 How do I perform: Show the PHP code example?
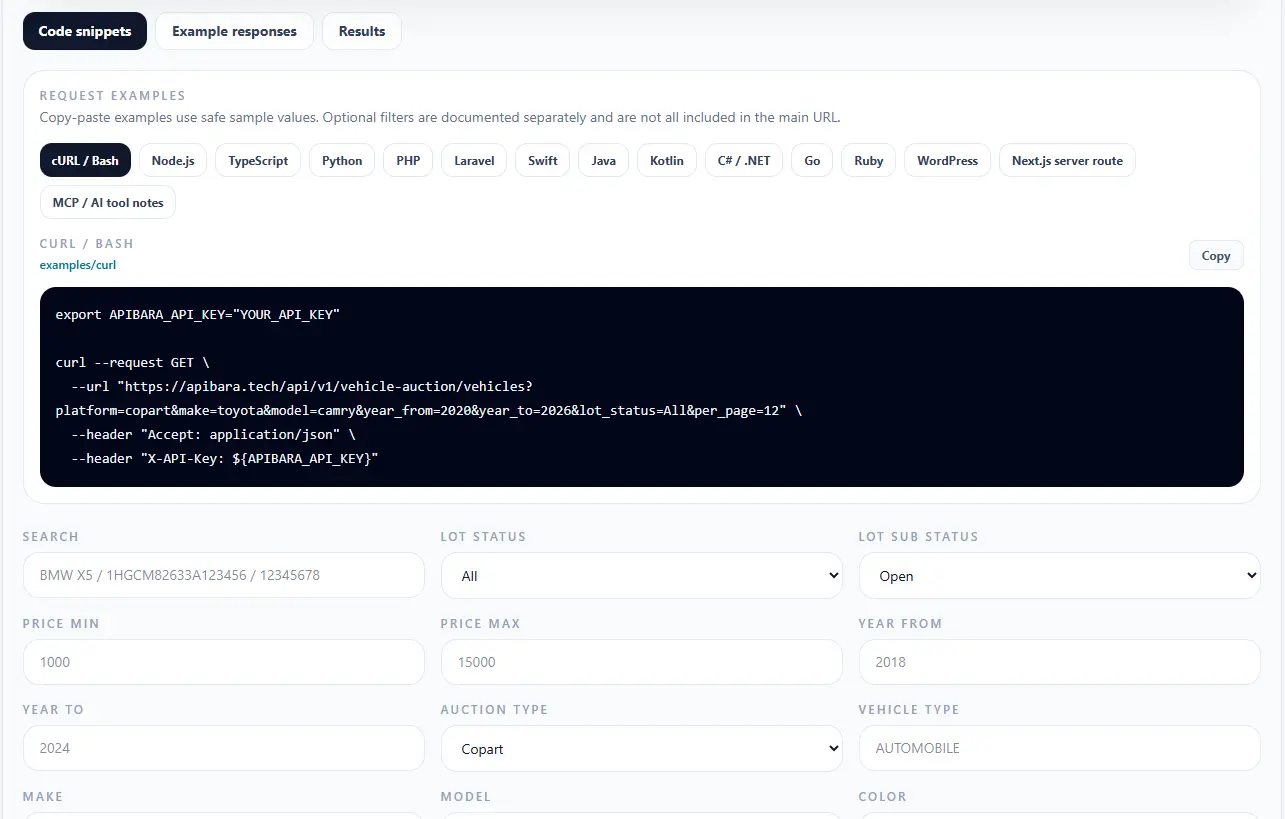point(408,160)
